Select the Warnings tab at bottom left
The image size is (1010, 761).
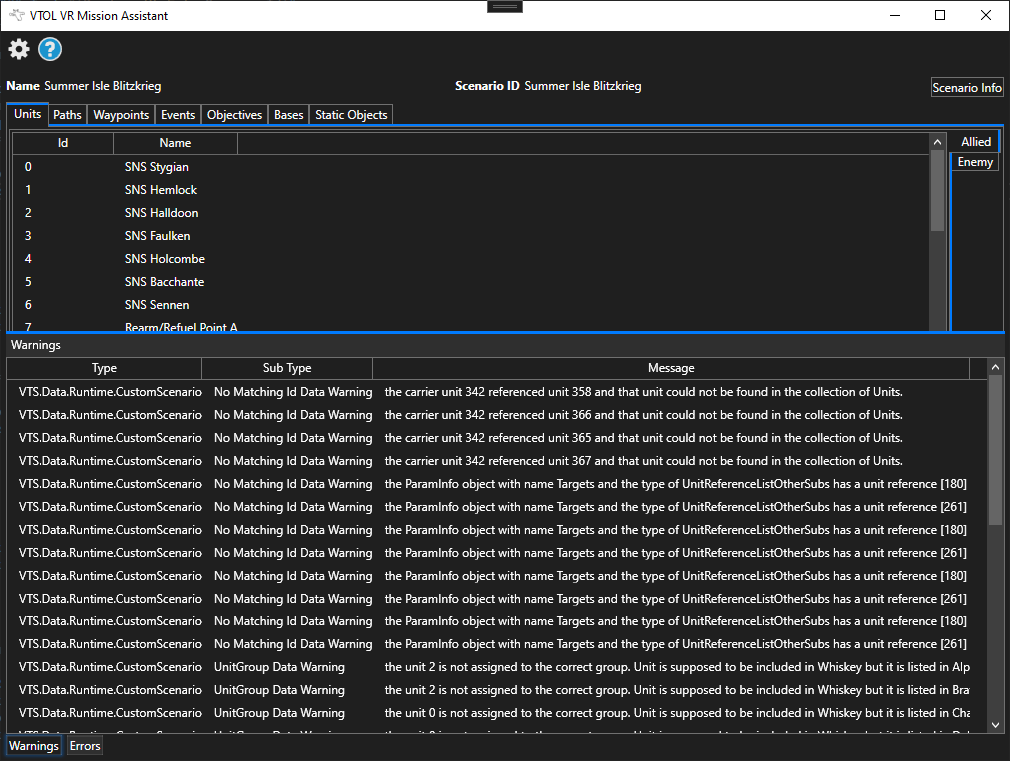click(33, 745)
